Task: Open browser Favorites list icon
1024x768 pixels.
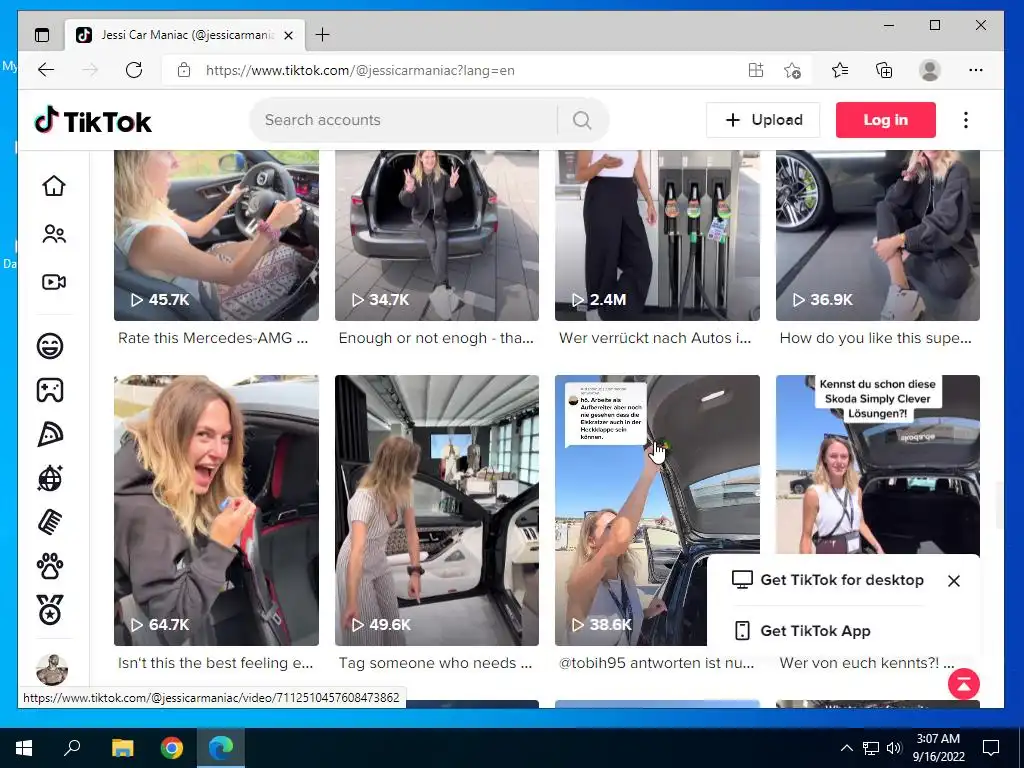Action: [840, 70]
